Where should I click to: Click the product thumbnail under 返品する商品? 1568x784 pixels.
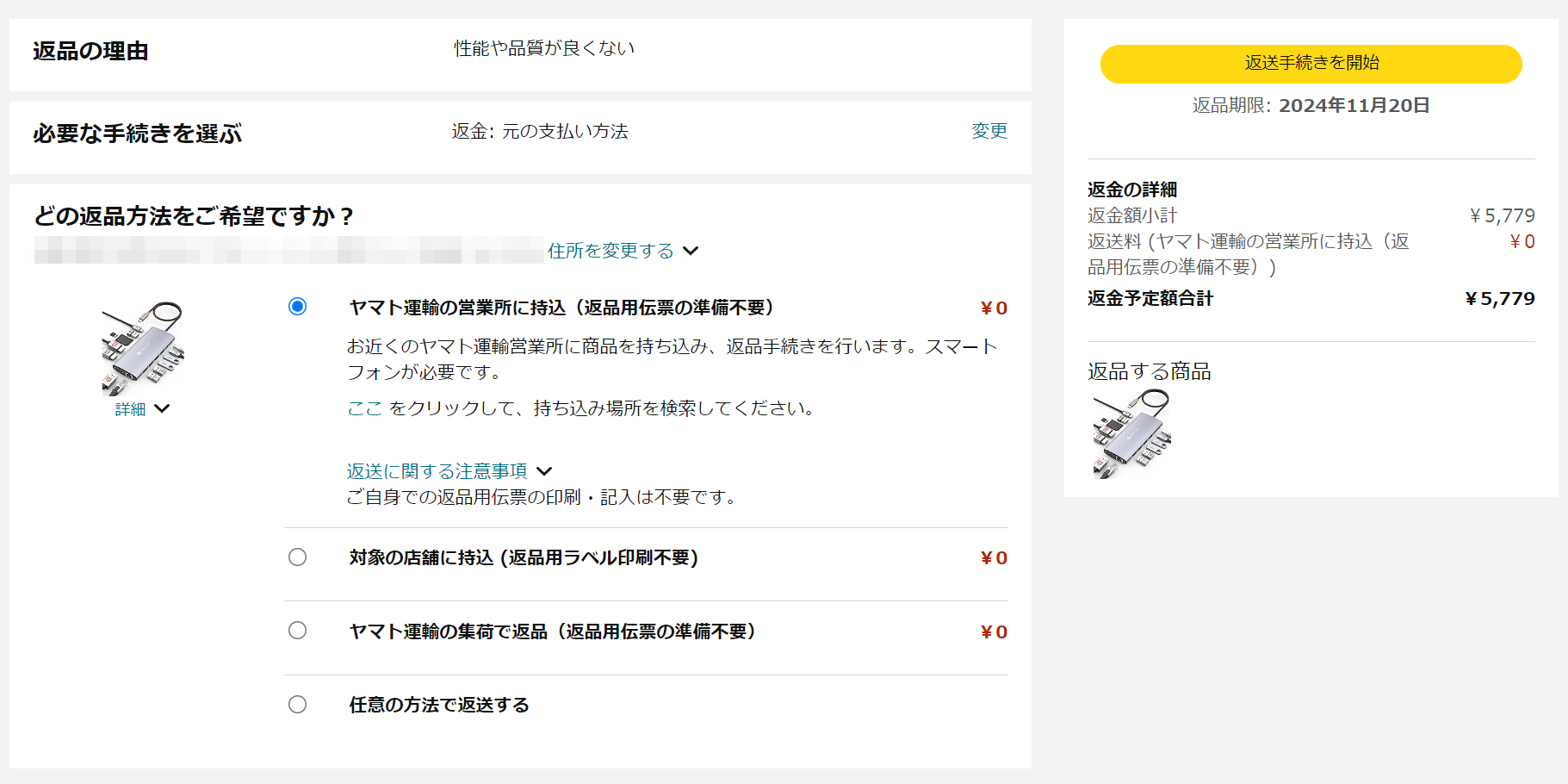(1131, 434)
